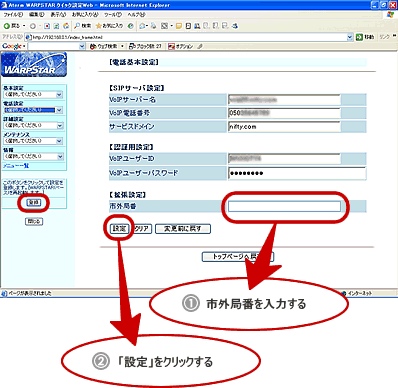This screenshot has height=388, width=398.
Task: Click the トップページへ戻る button
Action: coord(238,256)
